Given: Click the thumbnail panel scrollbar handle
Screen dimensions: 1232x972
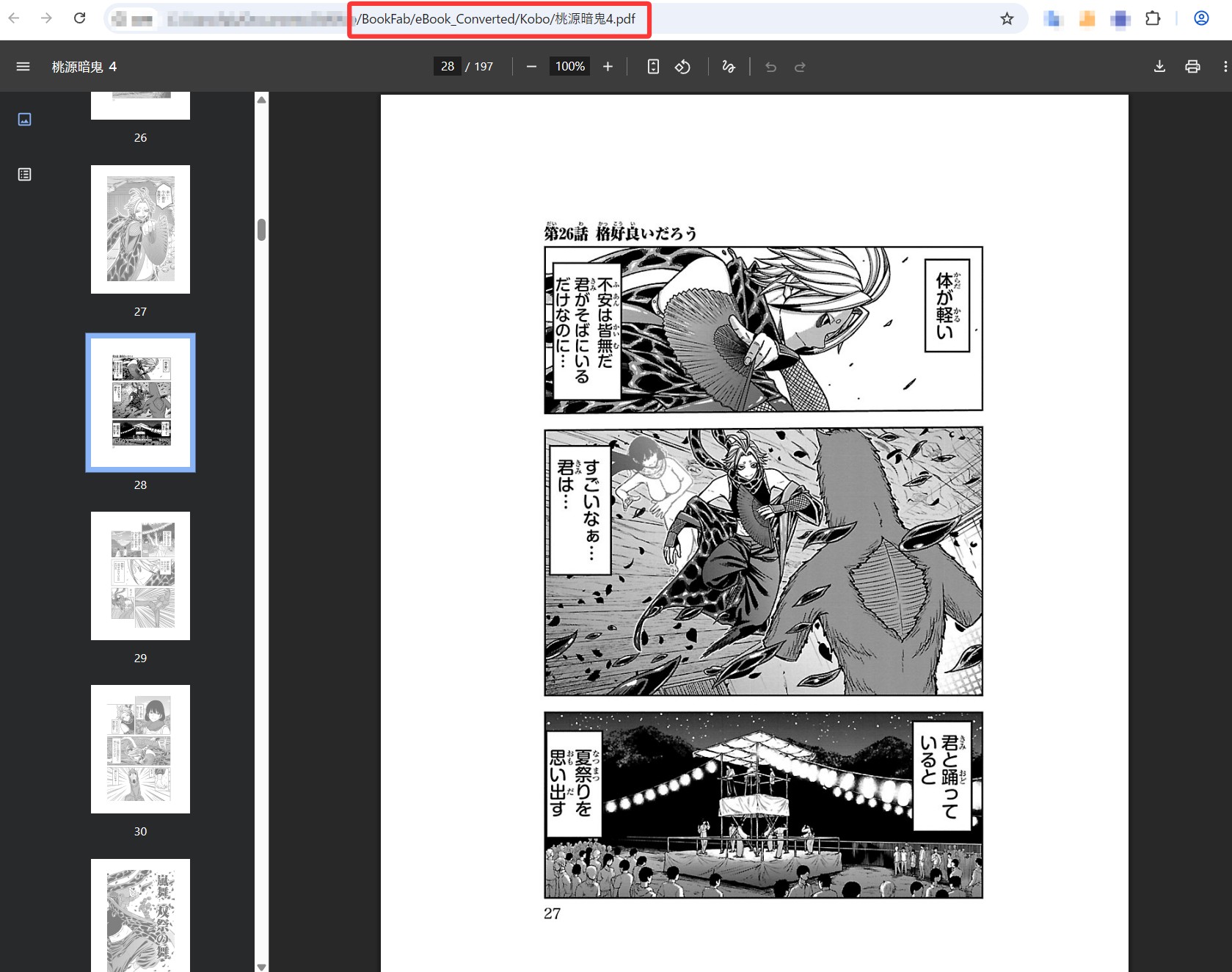Looking at the screenshot, I should click(261, 230).
